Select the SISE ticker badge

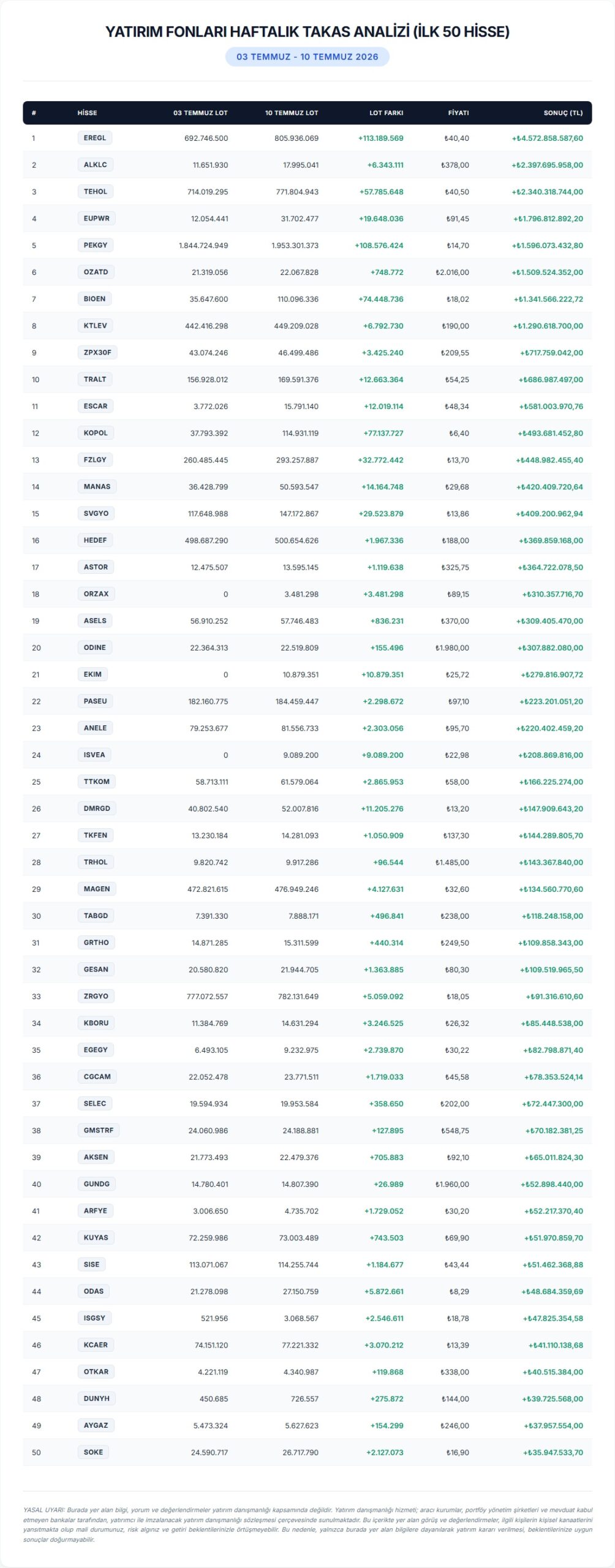[x=91, y=1264]
